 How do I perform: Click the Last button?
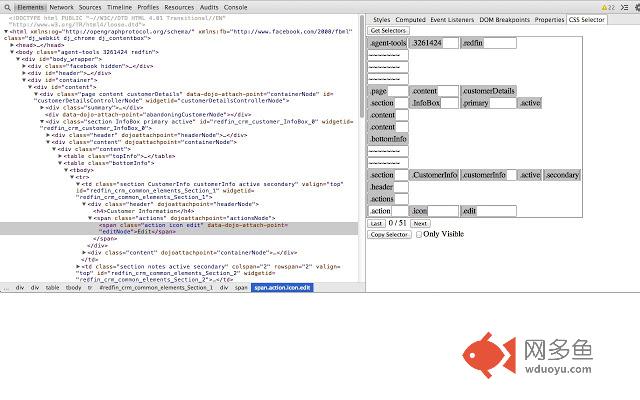(x=376, y=223)
